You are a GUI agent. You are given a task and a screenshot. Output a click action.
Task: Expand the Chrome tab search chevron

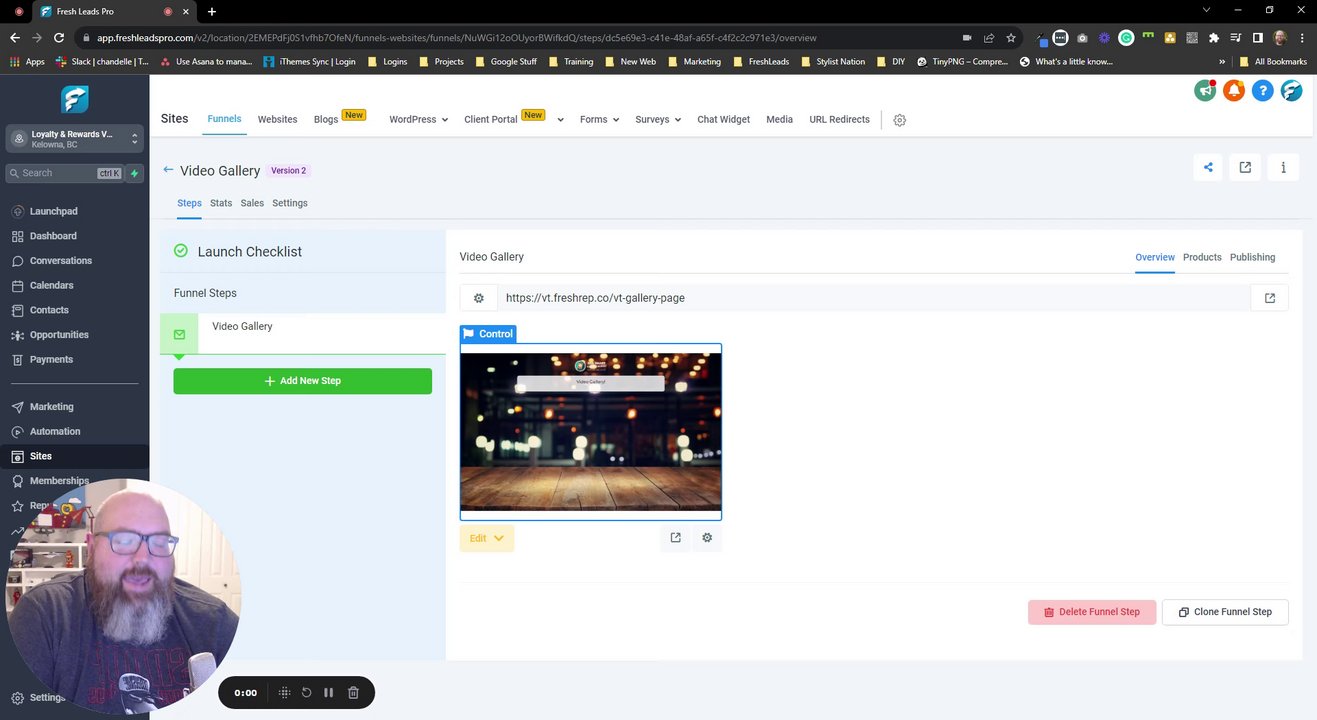pyautogui.click(x=1206, y=11)
